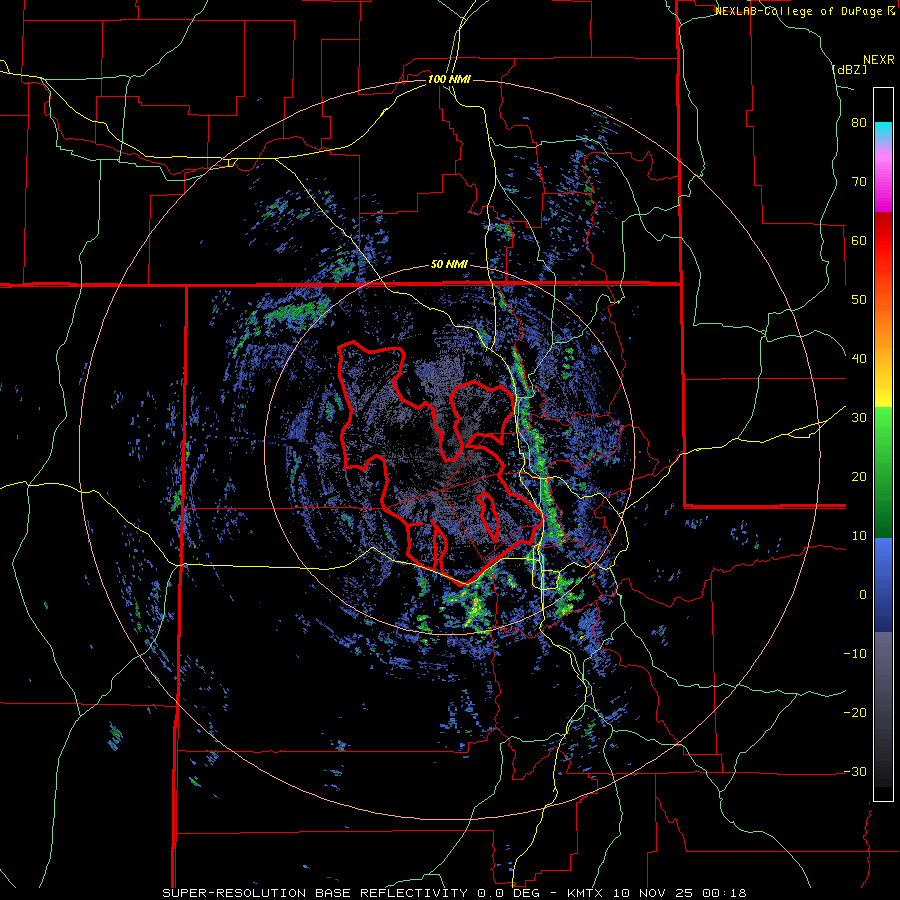Click the 40 dBZ scale value
The height and width of the screenshot is (900, 900).
click(x=859, y=359)
